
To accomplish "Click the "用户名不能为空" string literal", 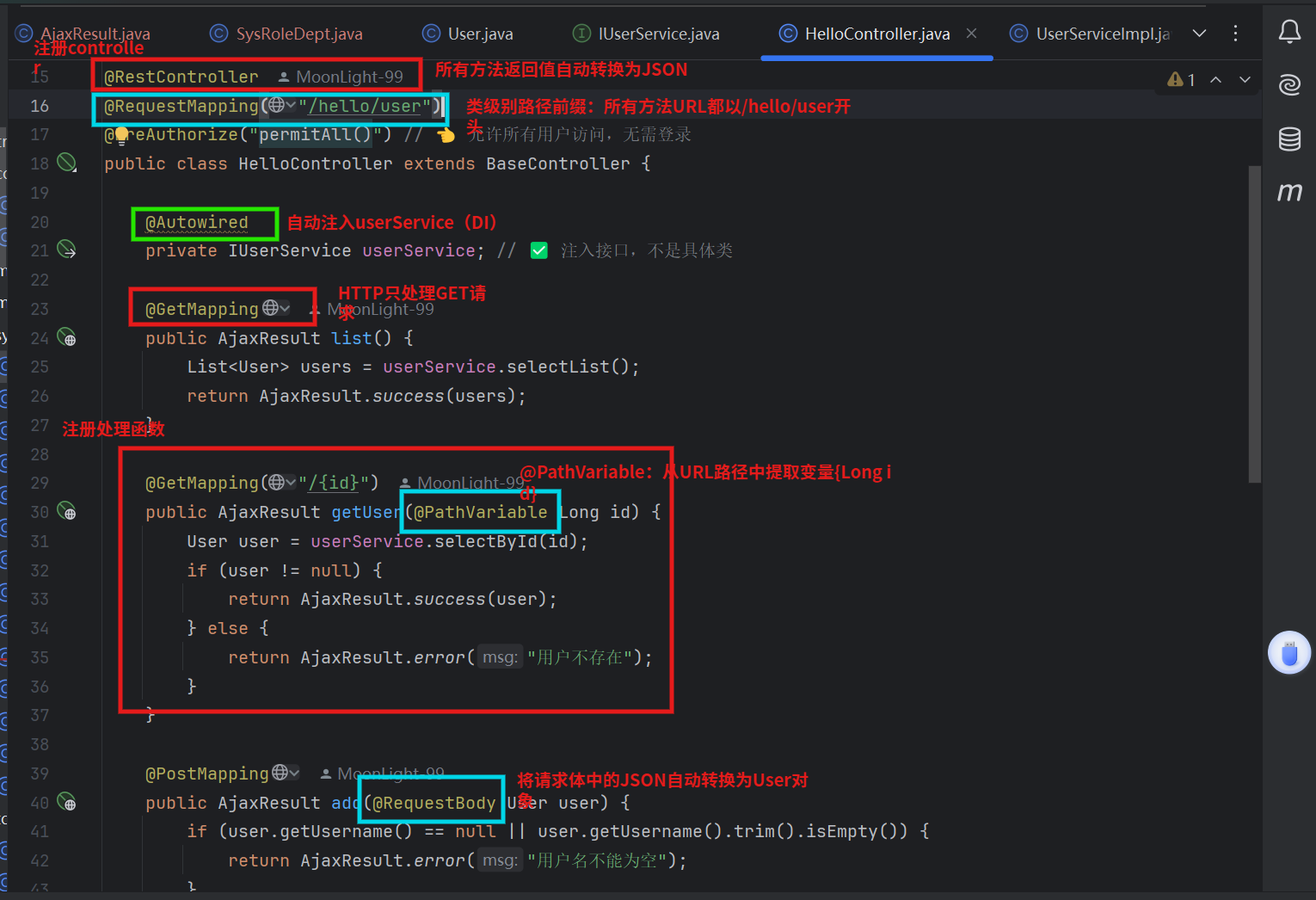I will 597,860.
